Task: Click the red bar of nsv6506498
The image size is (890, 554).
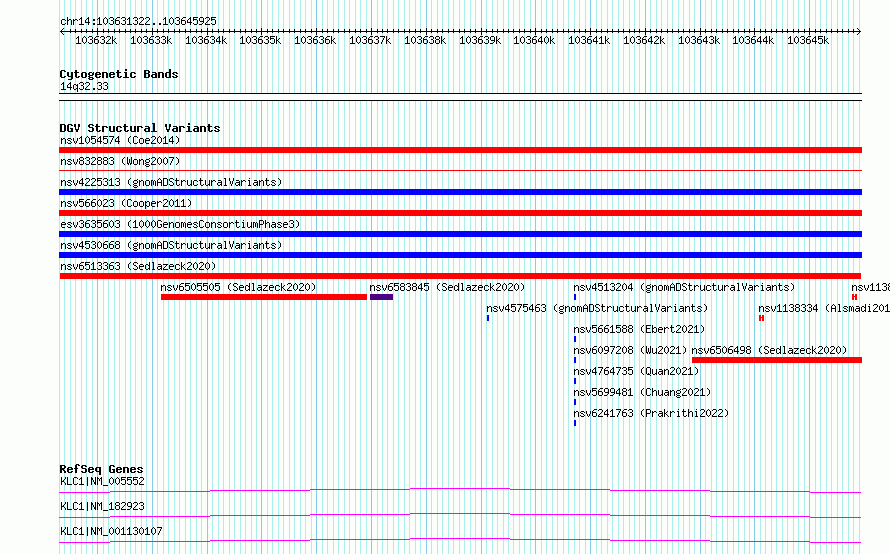Action: (777, 360)
